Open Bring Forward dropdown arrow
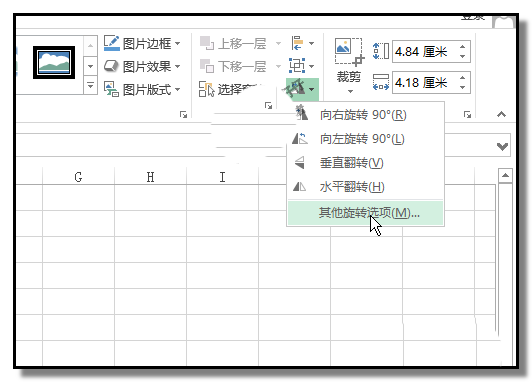Screen dimensions: 532x382 (279, 43)
